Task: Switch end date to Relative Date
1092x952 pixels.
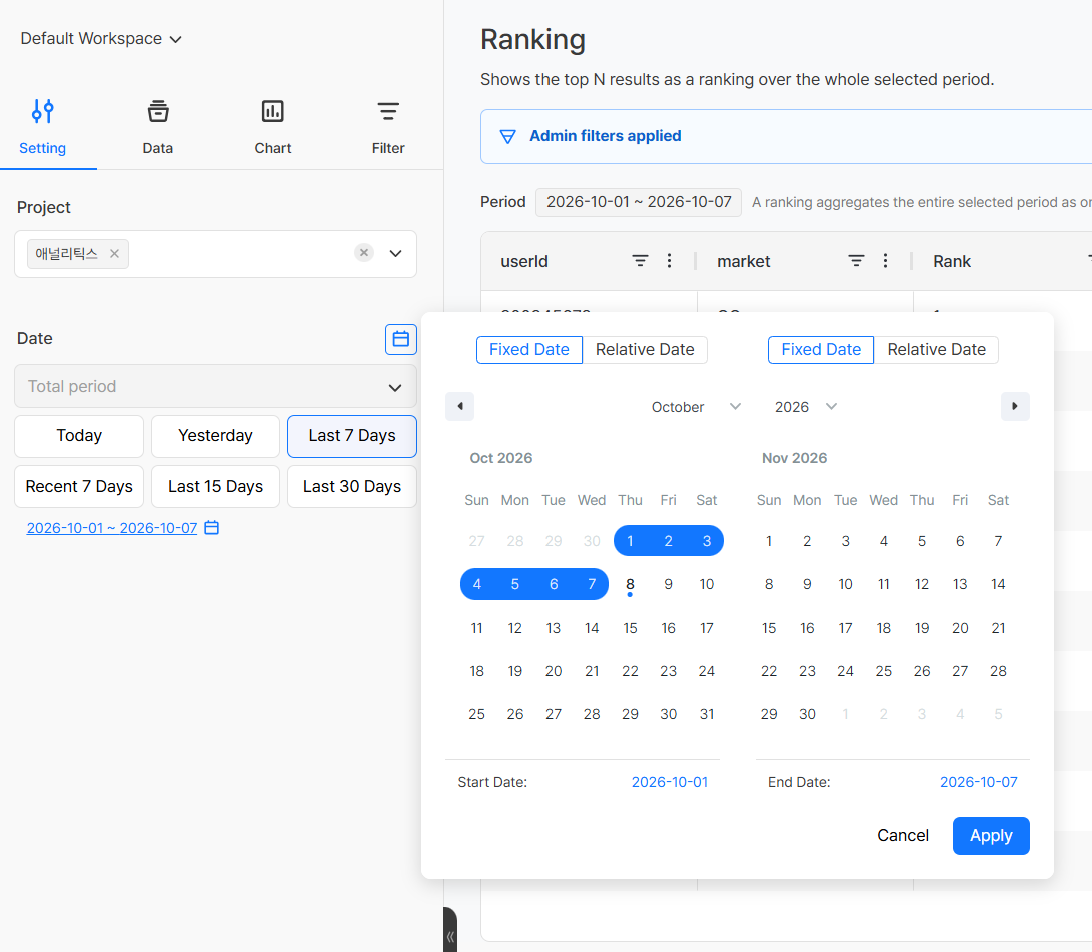Action: point(936,350)
